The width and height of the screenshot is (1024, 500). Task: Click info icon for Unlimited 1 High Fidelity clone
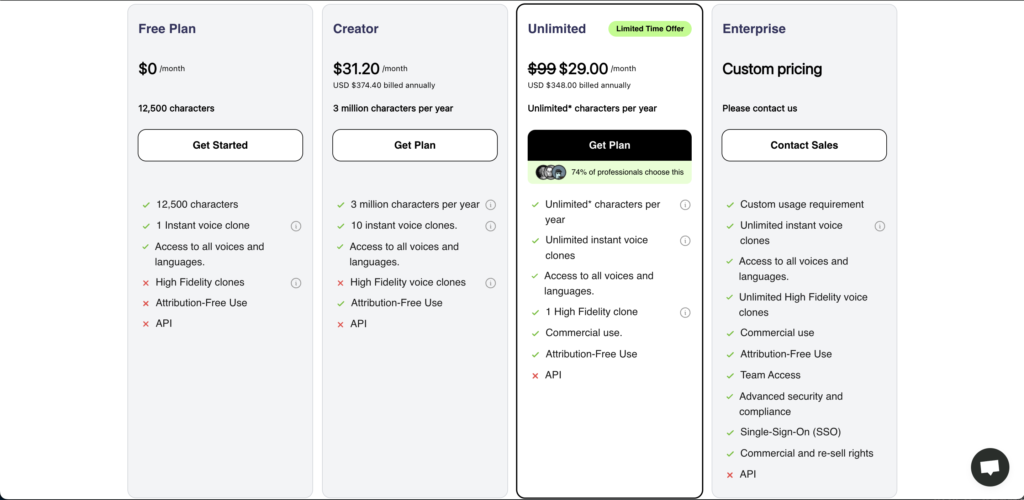685,312
